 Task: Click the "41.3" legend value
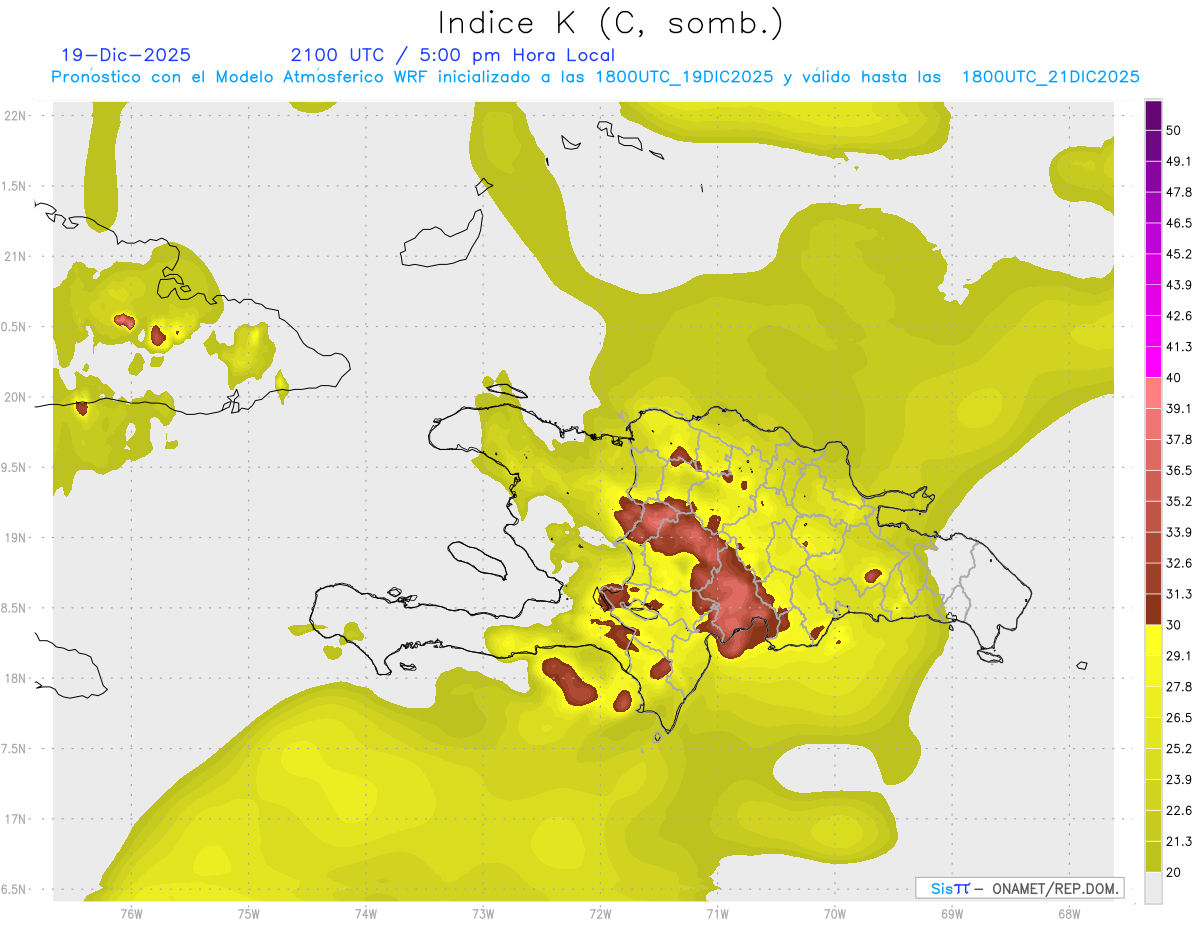coord(1179,347)
